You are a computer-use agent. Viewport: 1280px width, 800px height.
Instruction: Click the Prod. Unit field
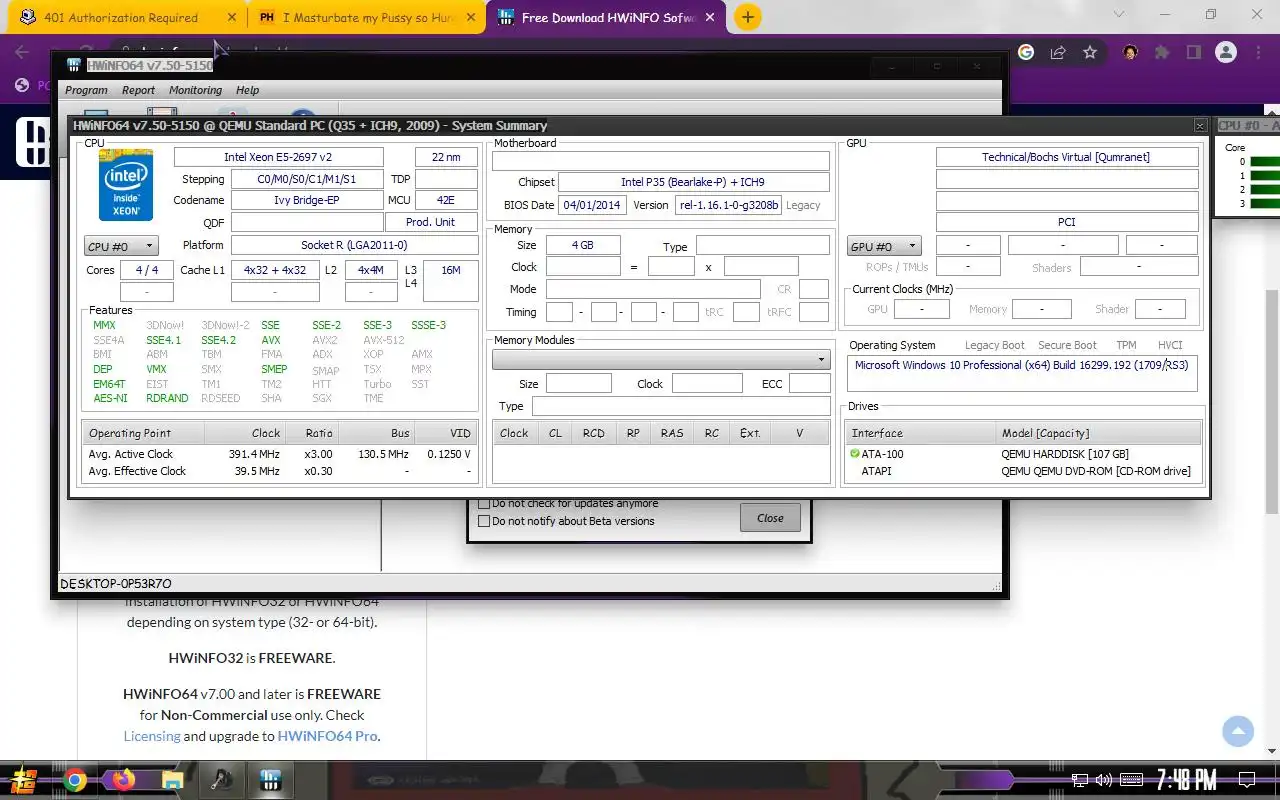[x=431, y=222]
